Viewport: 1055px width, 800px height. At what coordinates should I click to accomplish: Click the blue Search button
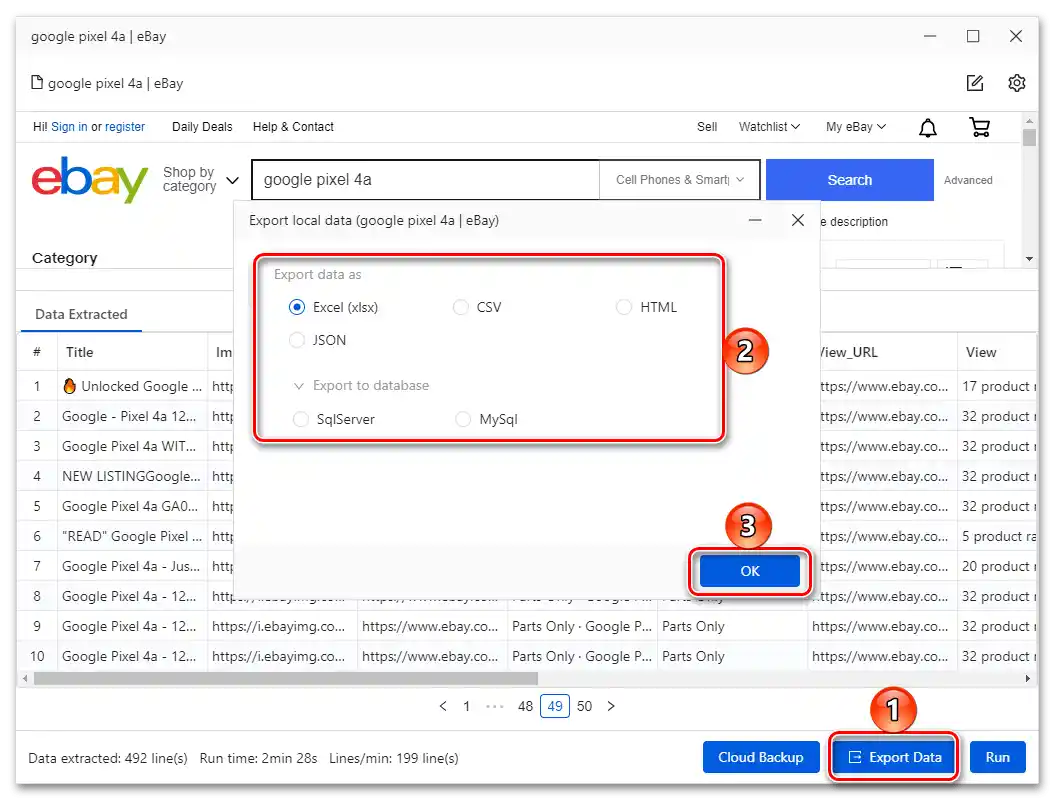coord(850,180)
